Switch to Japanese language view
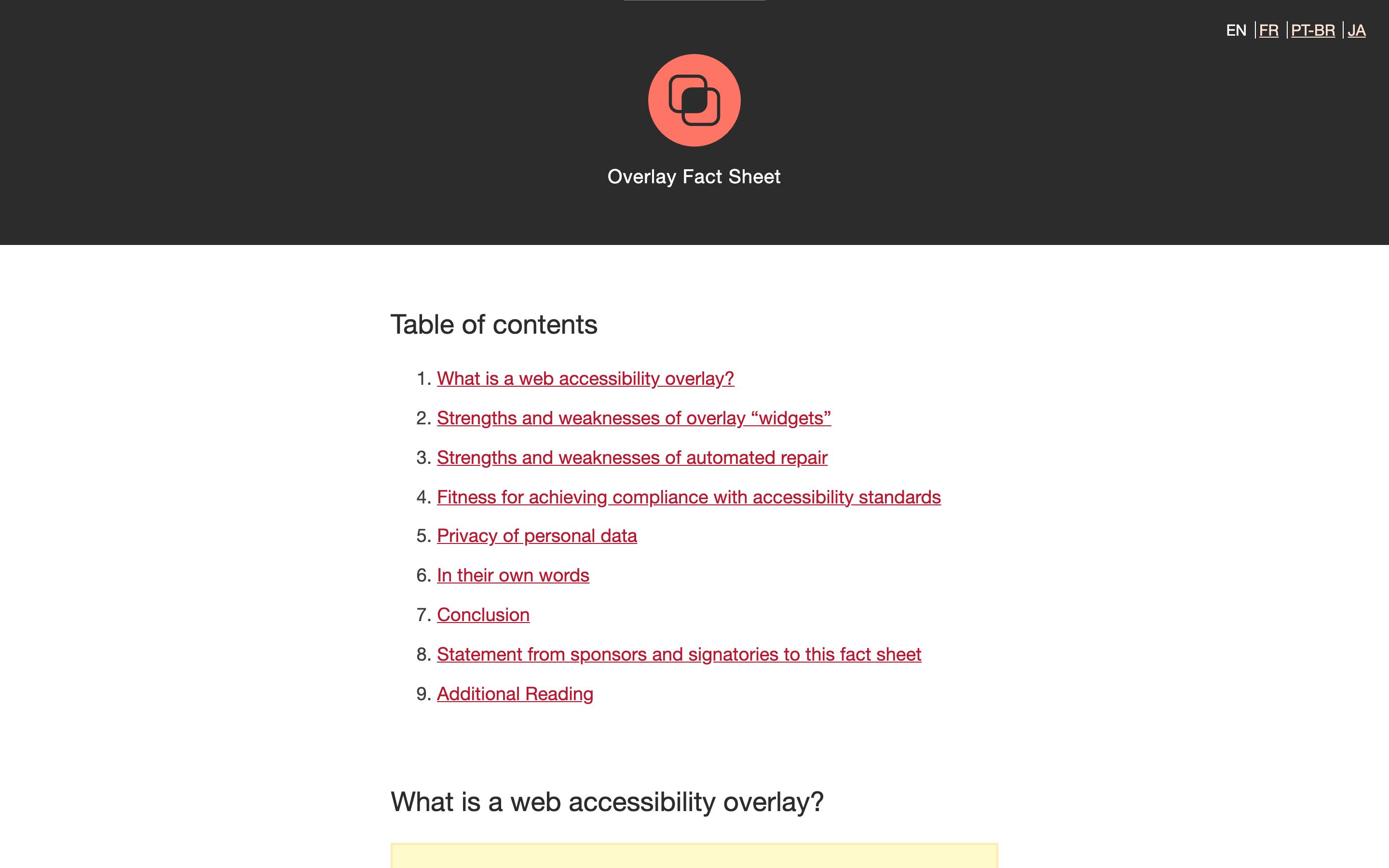Screen dimensions: 1389x868 (1357, 29)
